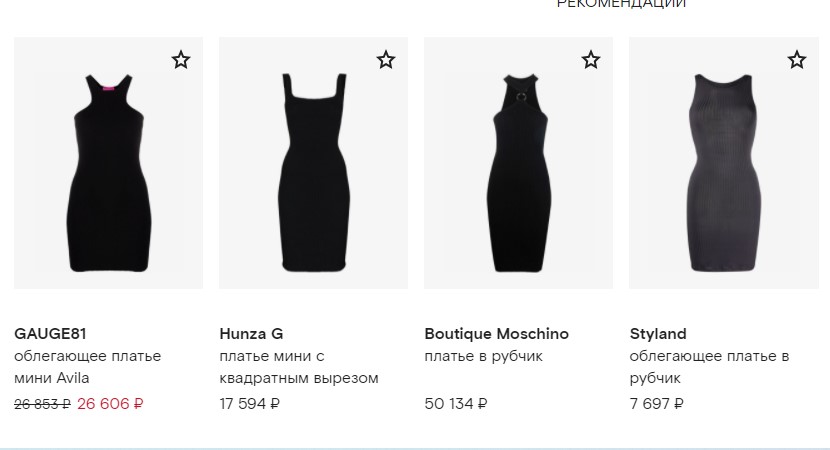
Task: Toggle wishlist star on Styland dress
Action: point(797,60)
